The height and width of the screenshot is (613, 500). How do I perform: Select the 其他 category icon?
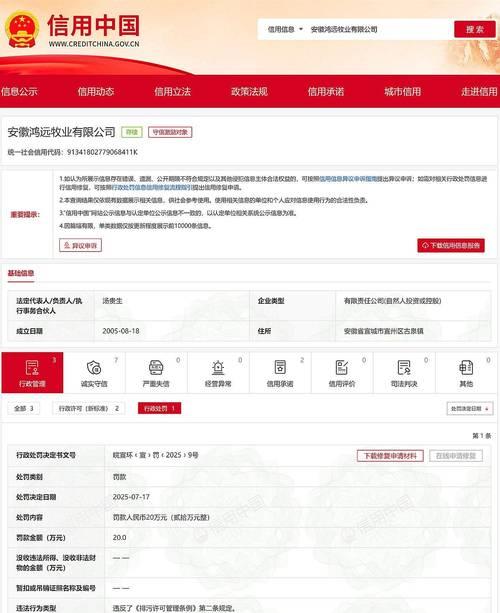pyautogui.click(x=466, y=367)
